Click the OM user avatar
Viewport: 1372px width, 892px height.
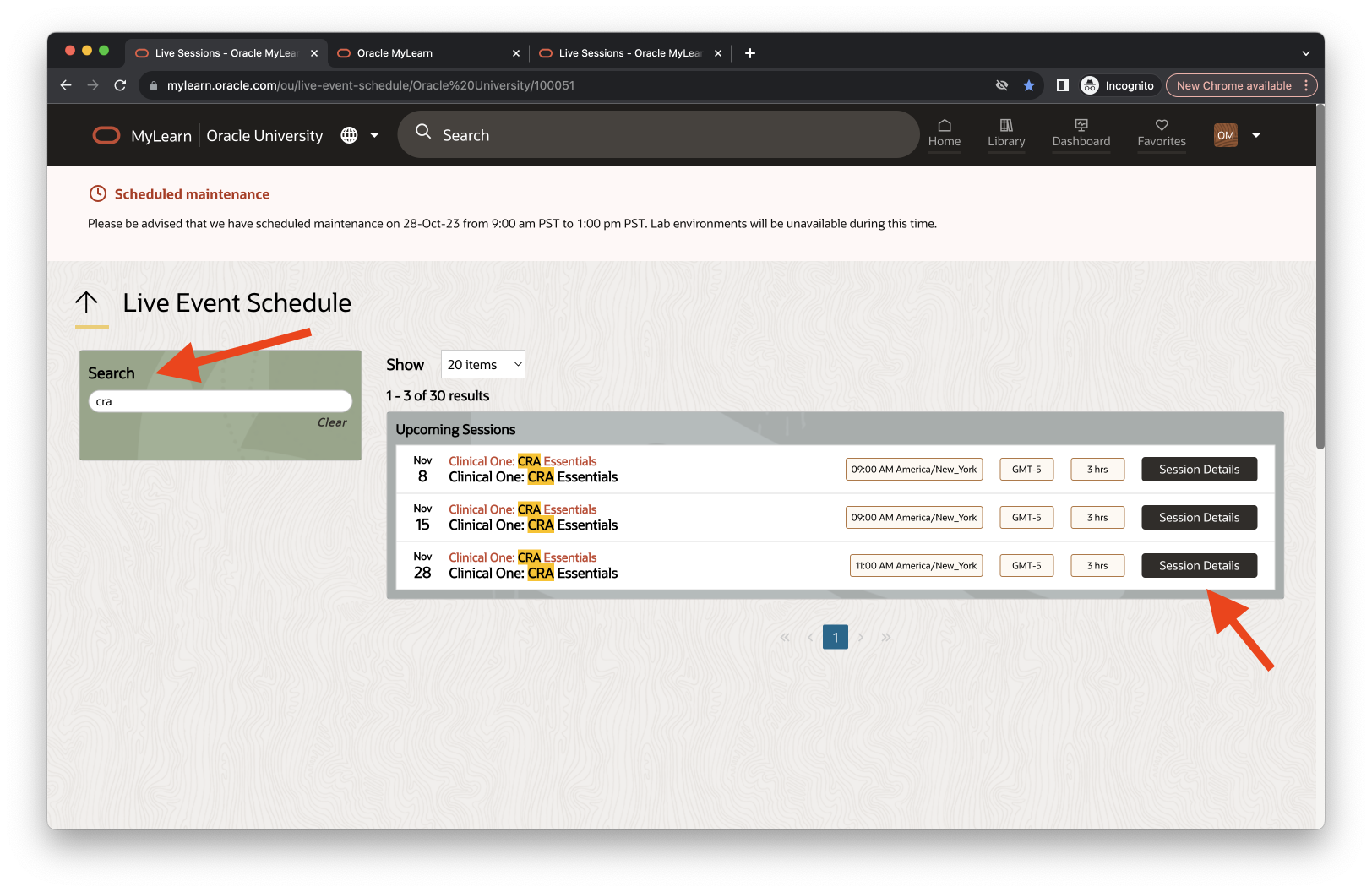pos(1226,135)
